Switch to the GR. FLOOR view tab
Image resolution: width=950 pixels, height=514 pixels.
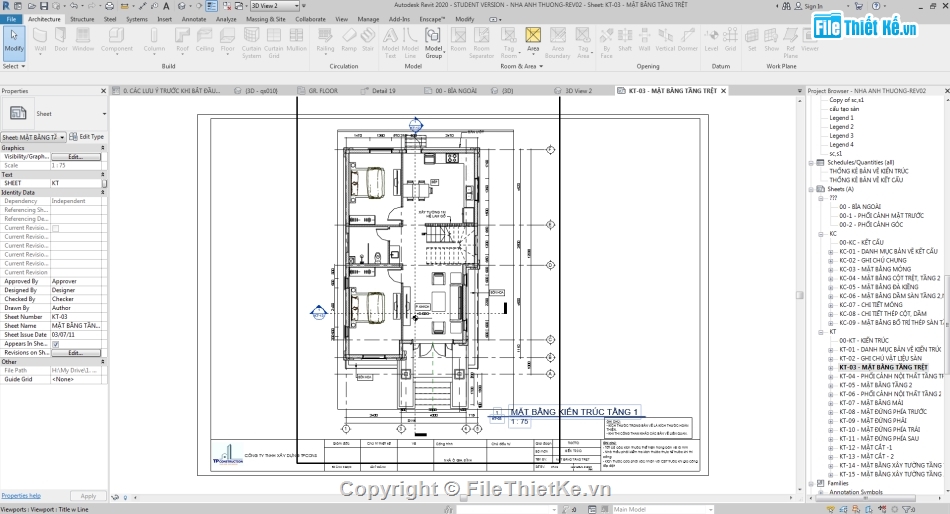(x=323, y=91)
